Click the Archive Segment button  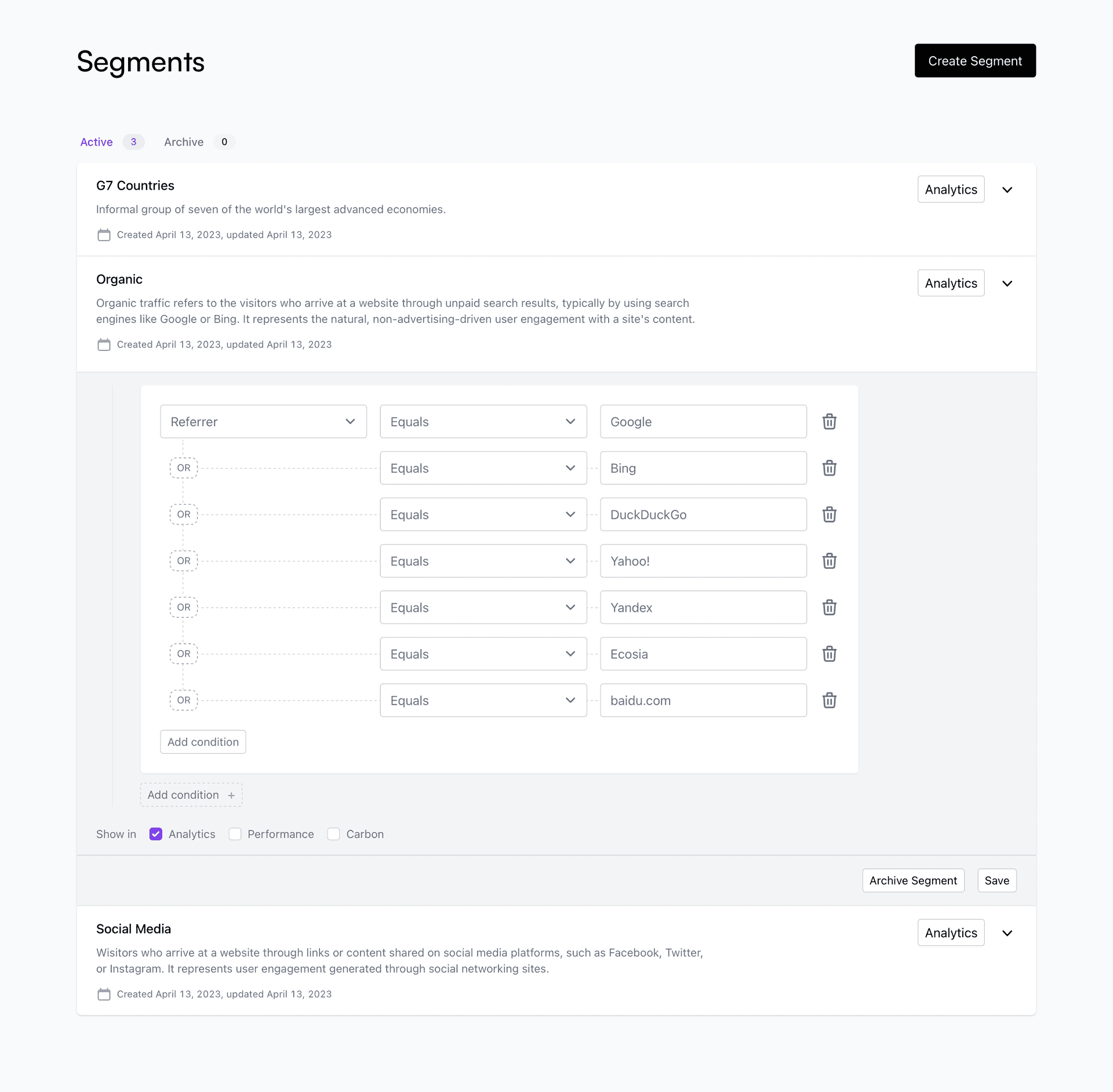tap(913, 881)
